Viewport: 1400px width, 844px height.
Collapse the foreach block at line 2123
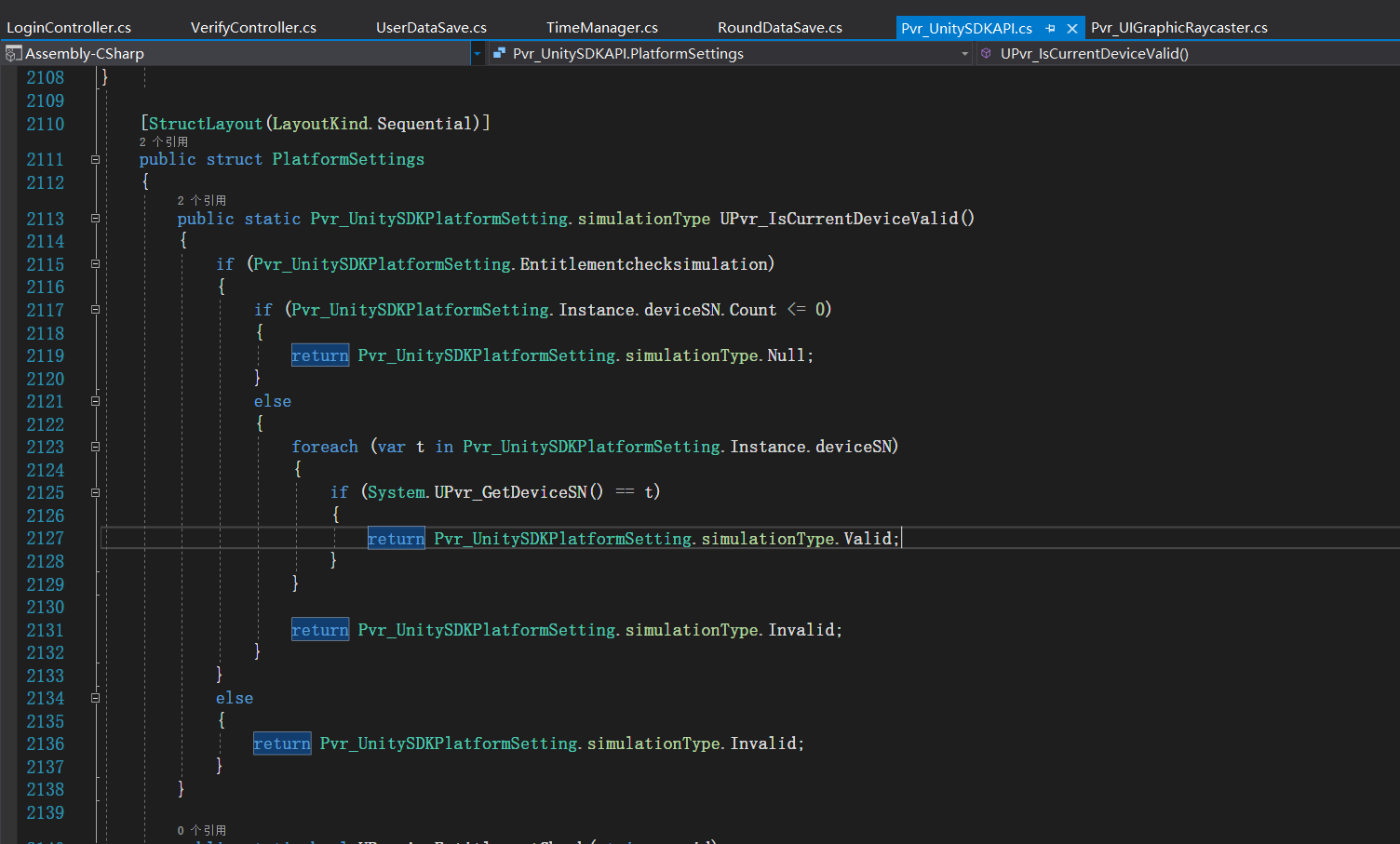point(95,447)
